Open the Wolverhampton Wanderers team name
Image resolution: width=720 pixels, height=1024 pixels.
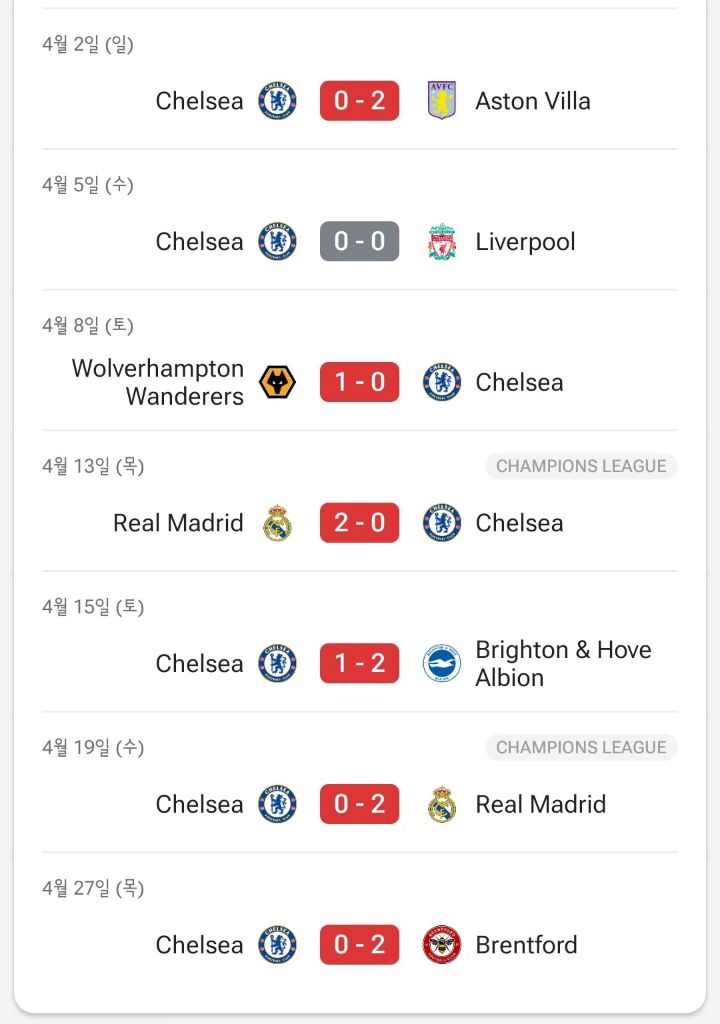click(157, 382)
